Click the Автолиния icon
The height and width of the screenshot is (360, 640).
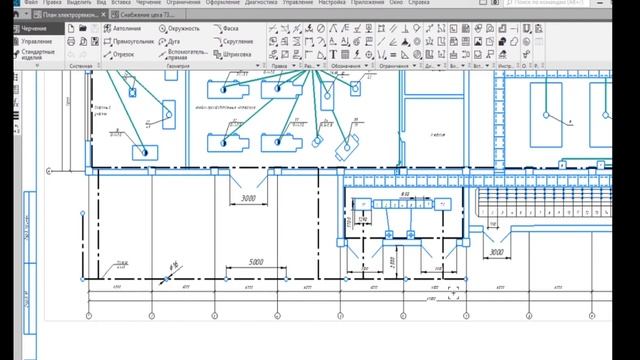point(122,29)
